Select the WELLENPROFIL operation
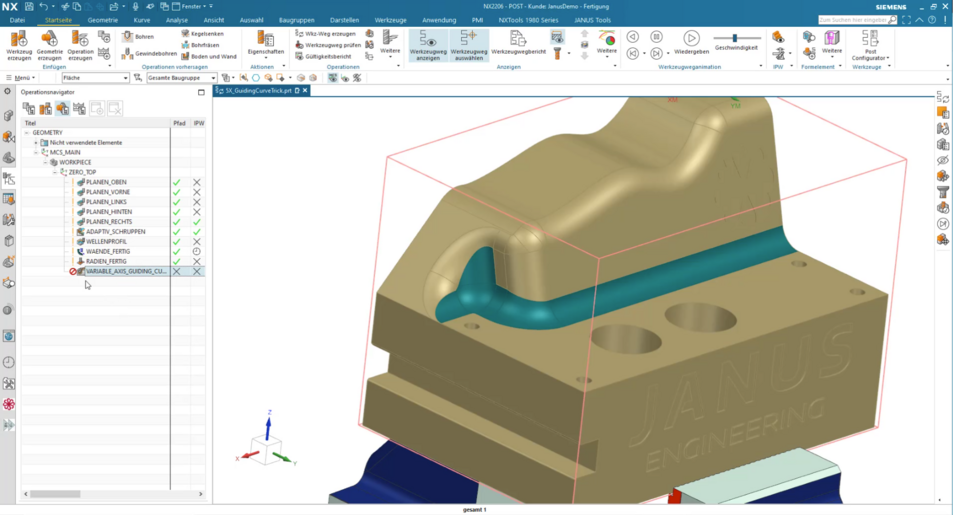Screen dimensions: 953x515 [x=106, y=241]
